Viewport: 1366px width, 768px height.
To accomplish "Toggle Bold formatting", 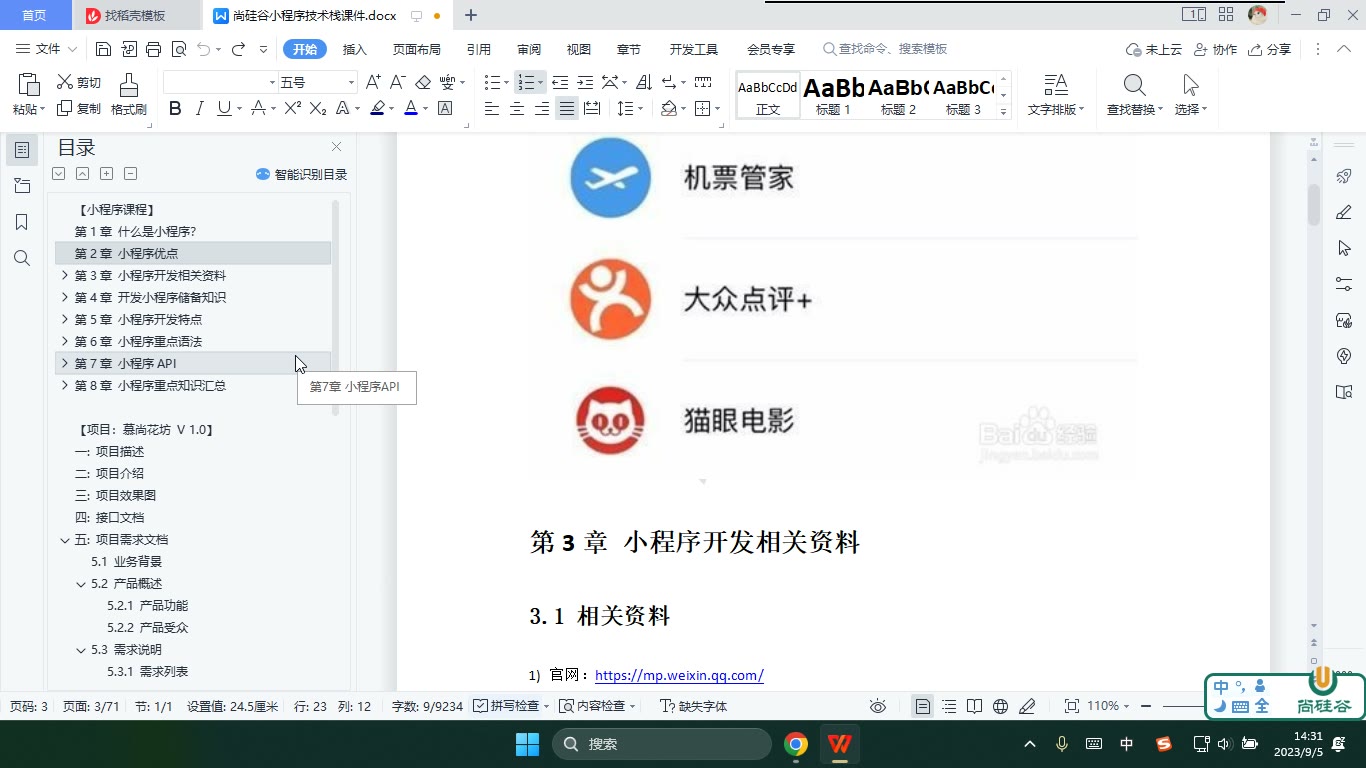I will 175,108.
